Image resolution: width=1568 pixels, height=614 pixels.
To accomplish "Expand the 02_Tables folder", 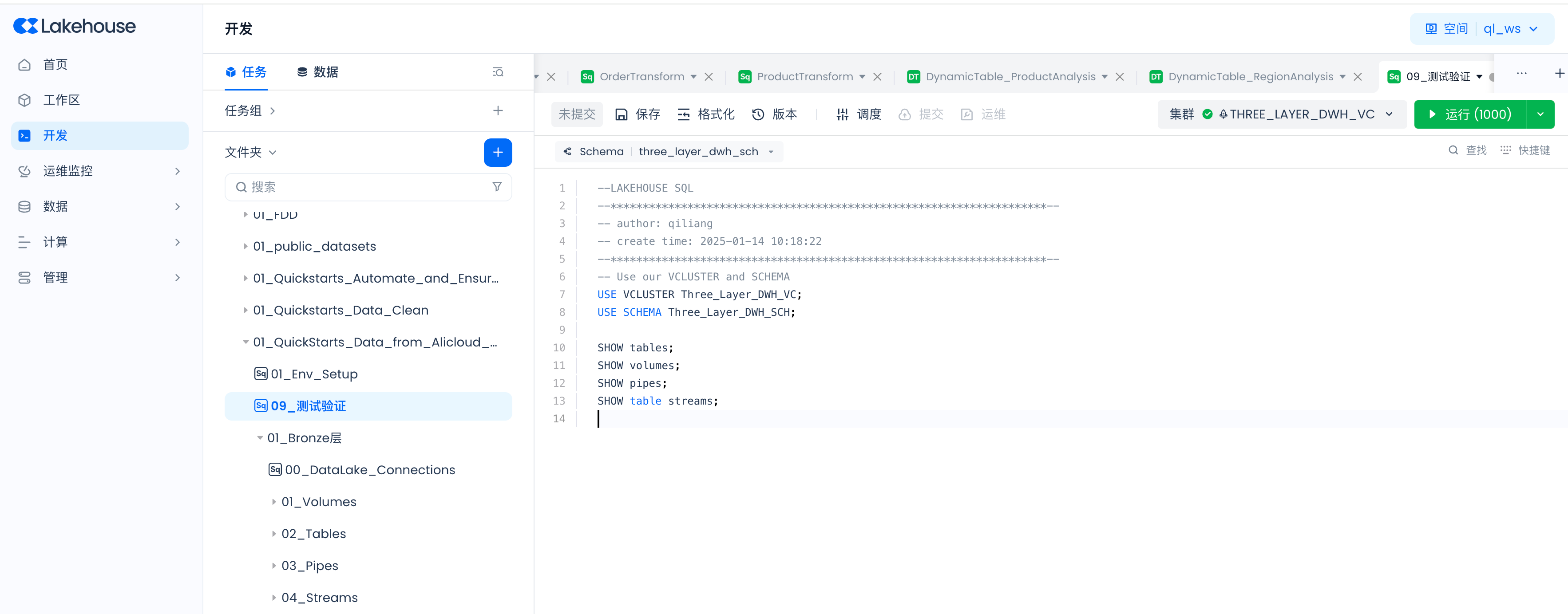I will [274, 534].
